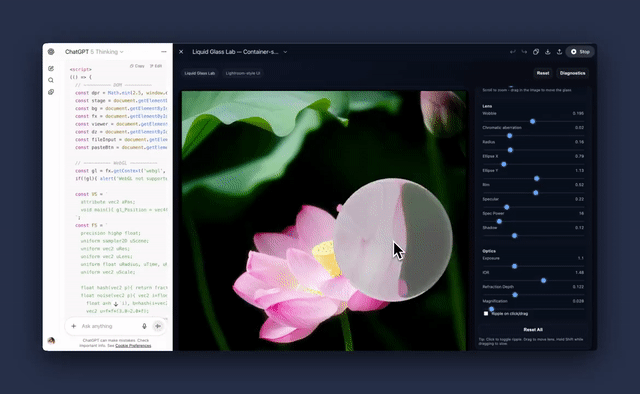This screenshot has height=394, width=640.
Task: Click the download icon in canvas toolbar
Action: pos(548,52)
